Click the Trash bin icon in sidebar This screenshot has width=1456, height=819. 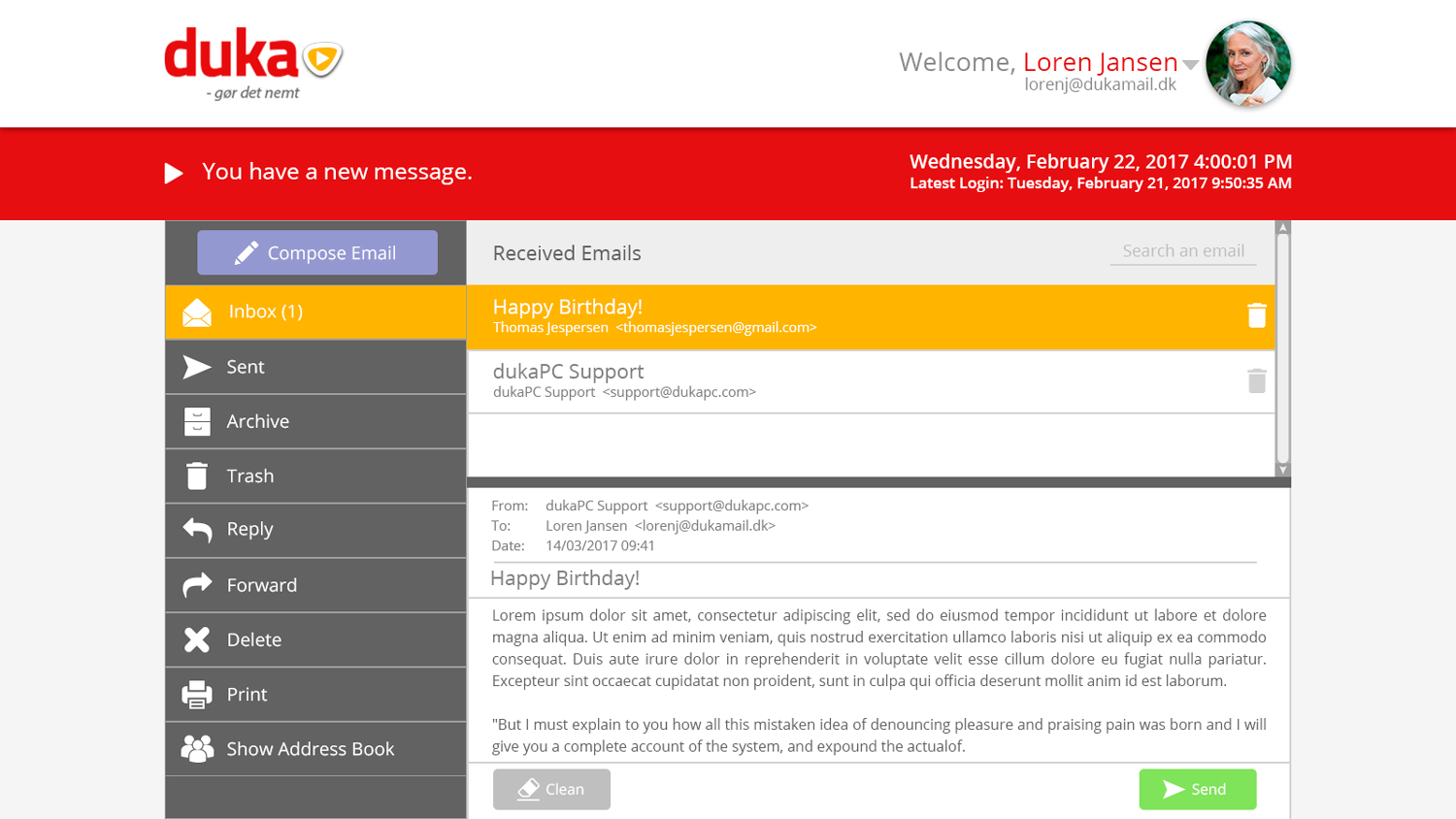point(197,475)
